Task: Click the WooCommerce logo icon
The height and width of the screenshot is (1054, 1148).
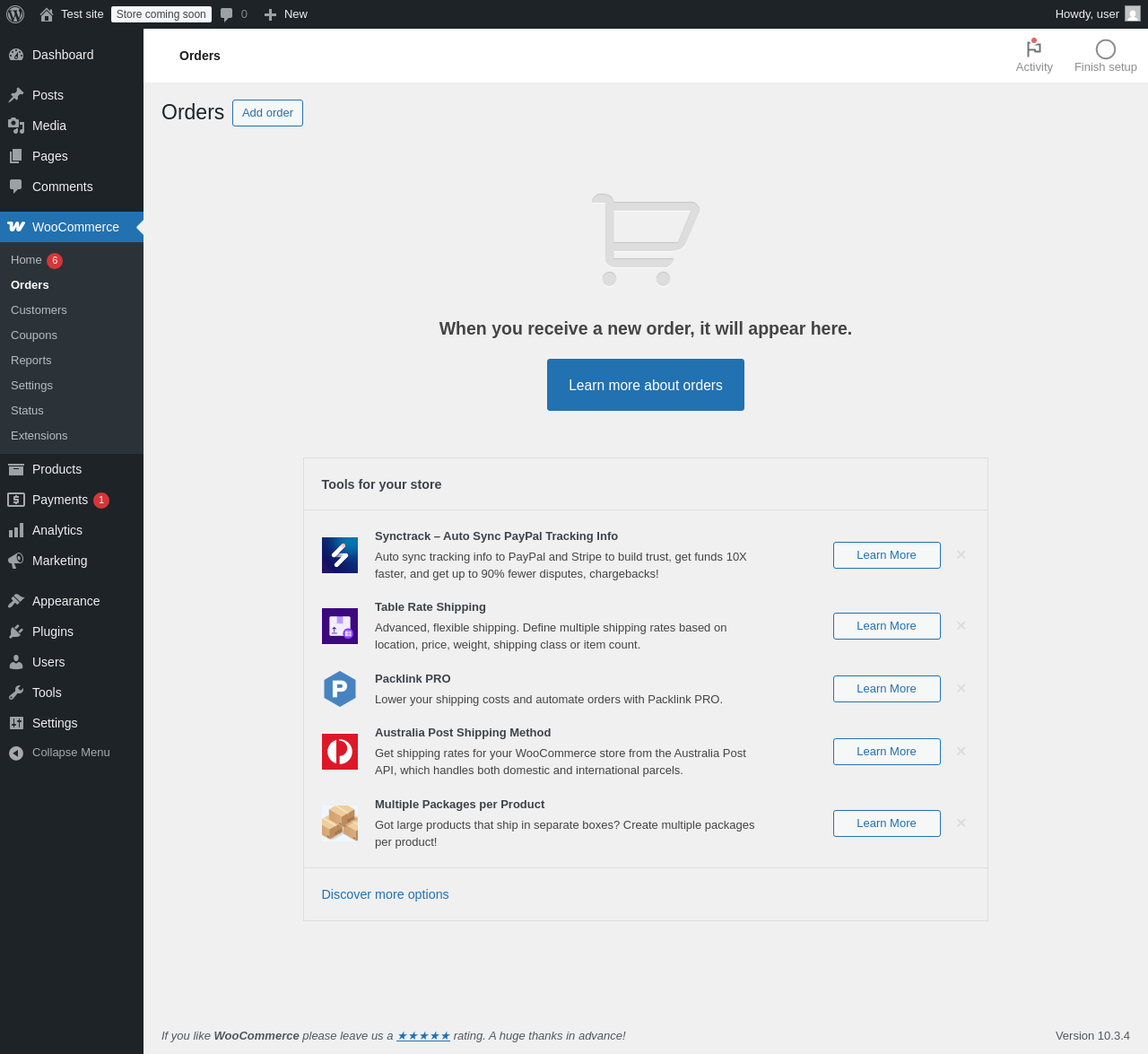Action: [16, 227]
